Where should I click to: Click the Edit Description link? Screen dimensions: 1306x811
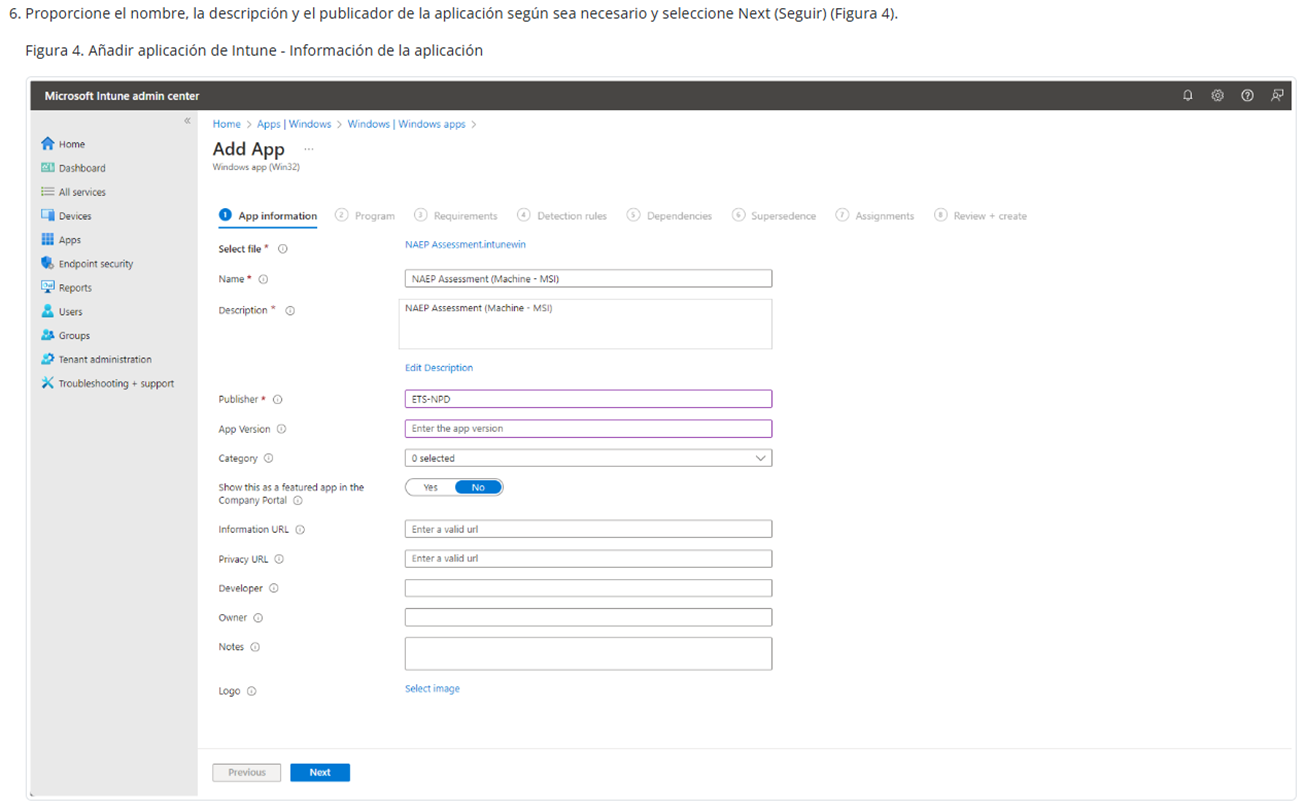point(439,368)
